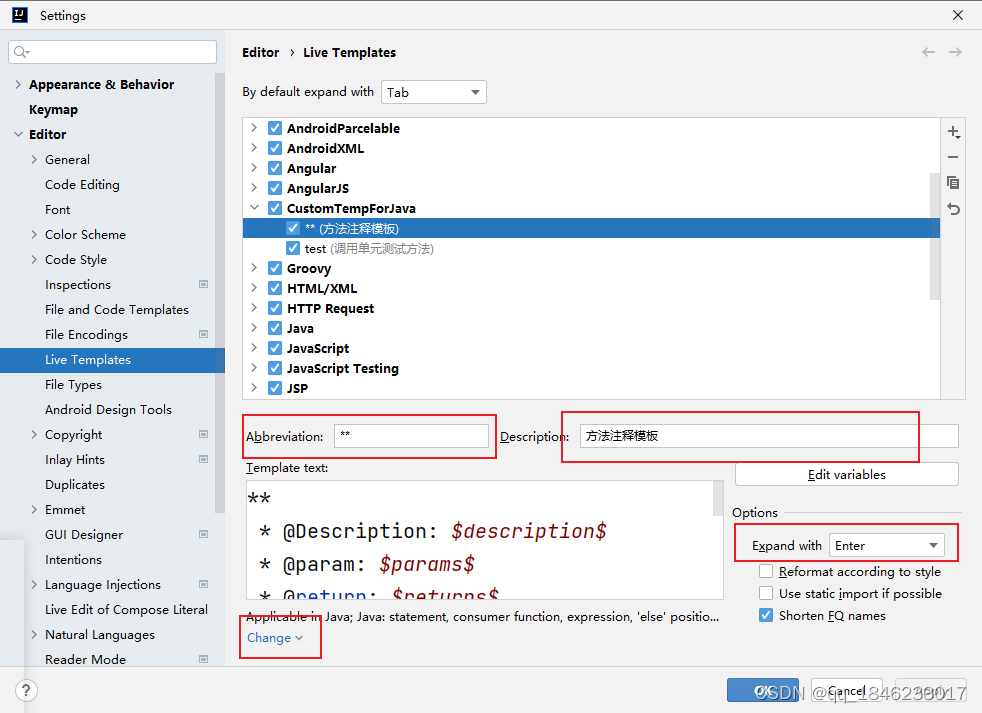
Task: Select the test template row
Action: pos(591,248)
